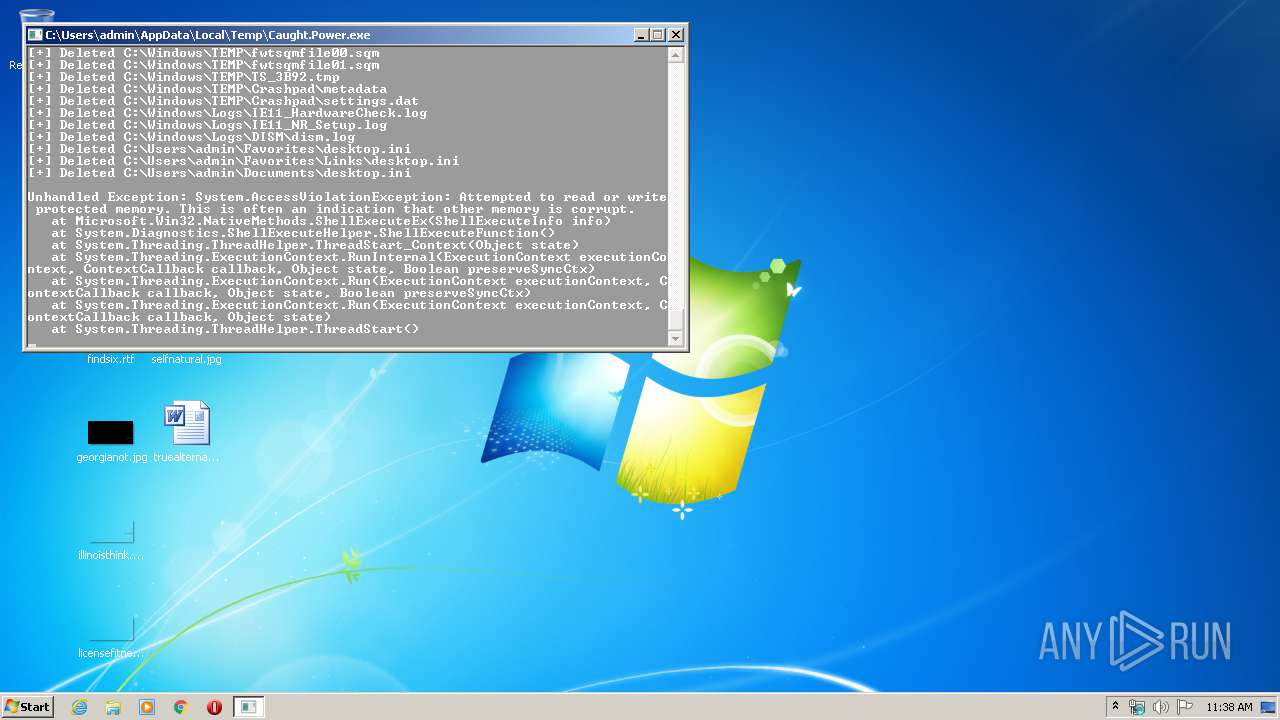The width and height of the screenshot is (1280, 720).
Task: Show hidden tray icons arrow
Action: click(x=1115, y=707)
